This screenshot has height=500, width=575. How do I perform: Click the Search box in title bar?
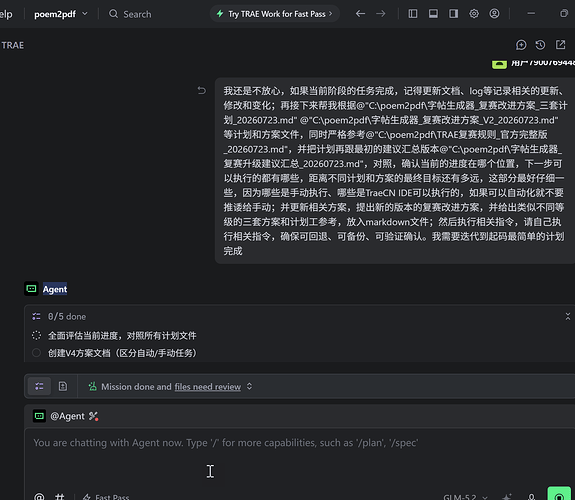click(x=130, y=14)
